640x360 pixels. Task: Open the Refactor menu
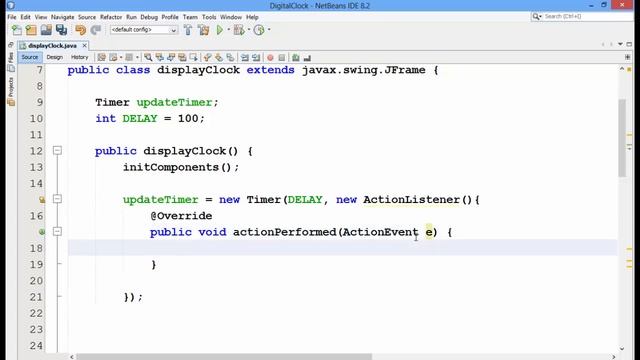click(111, 17)
